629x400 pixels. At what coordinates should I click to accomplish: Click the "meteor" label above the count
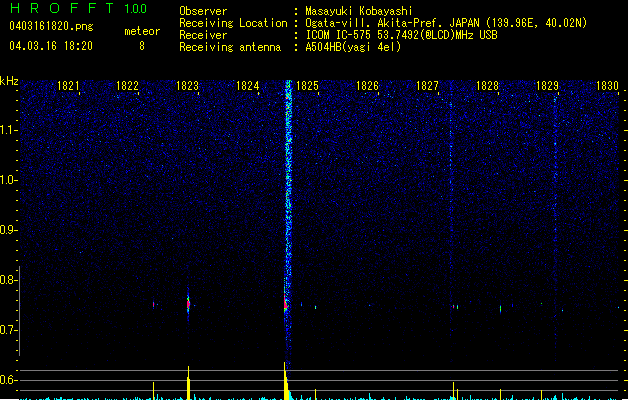click(142, 31)
